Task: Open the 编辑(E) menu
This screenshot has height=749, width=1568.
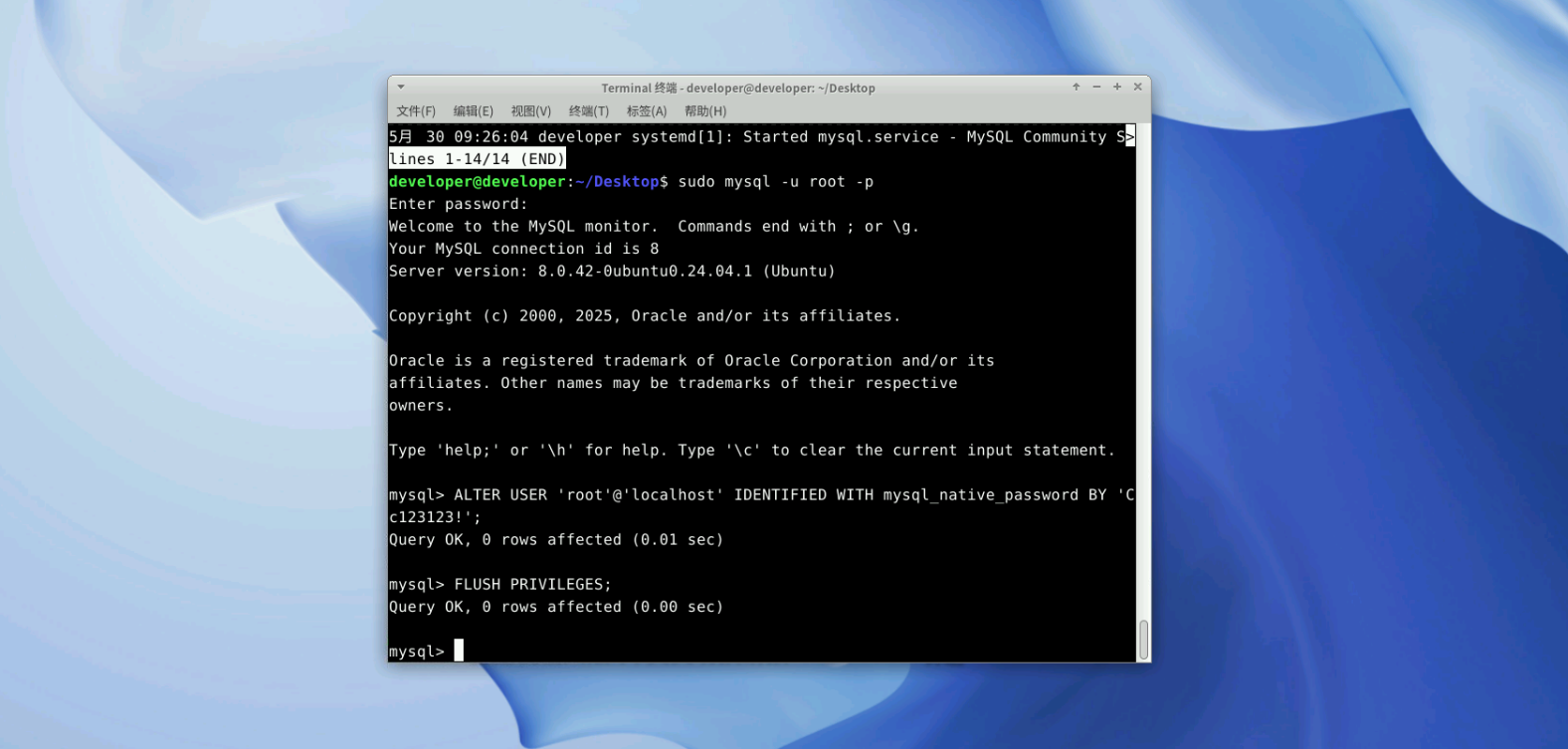Action: pos(474,111)
